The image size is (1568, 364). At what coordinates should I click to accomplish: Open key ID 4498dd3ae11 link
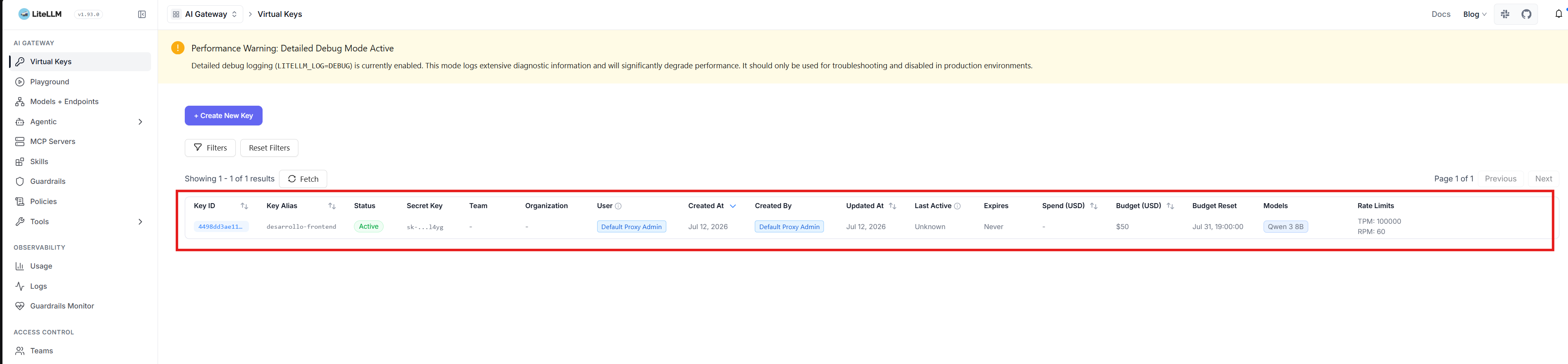pyautogui.click(x=221, y=227)
